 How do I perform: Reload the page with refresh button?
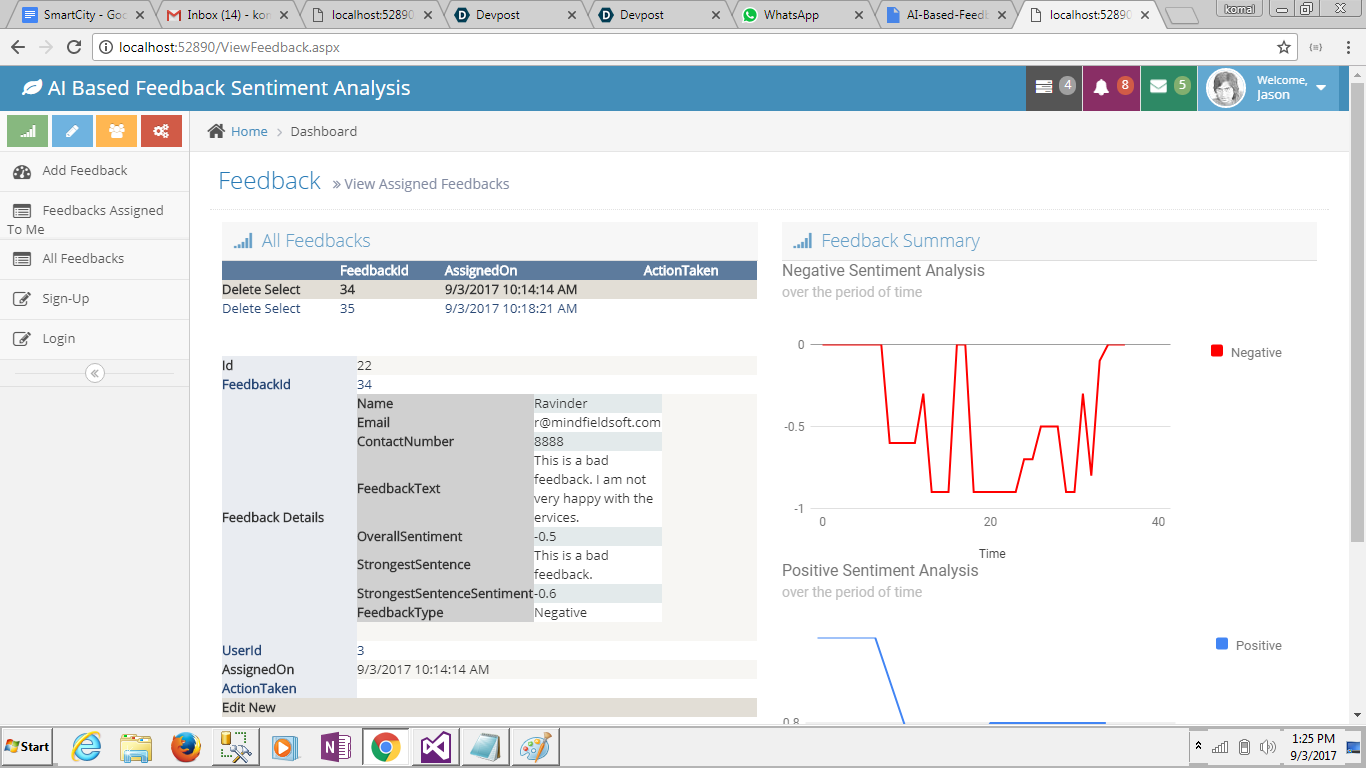coord(73,47)
